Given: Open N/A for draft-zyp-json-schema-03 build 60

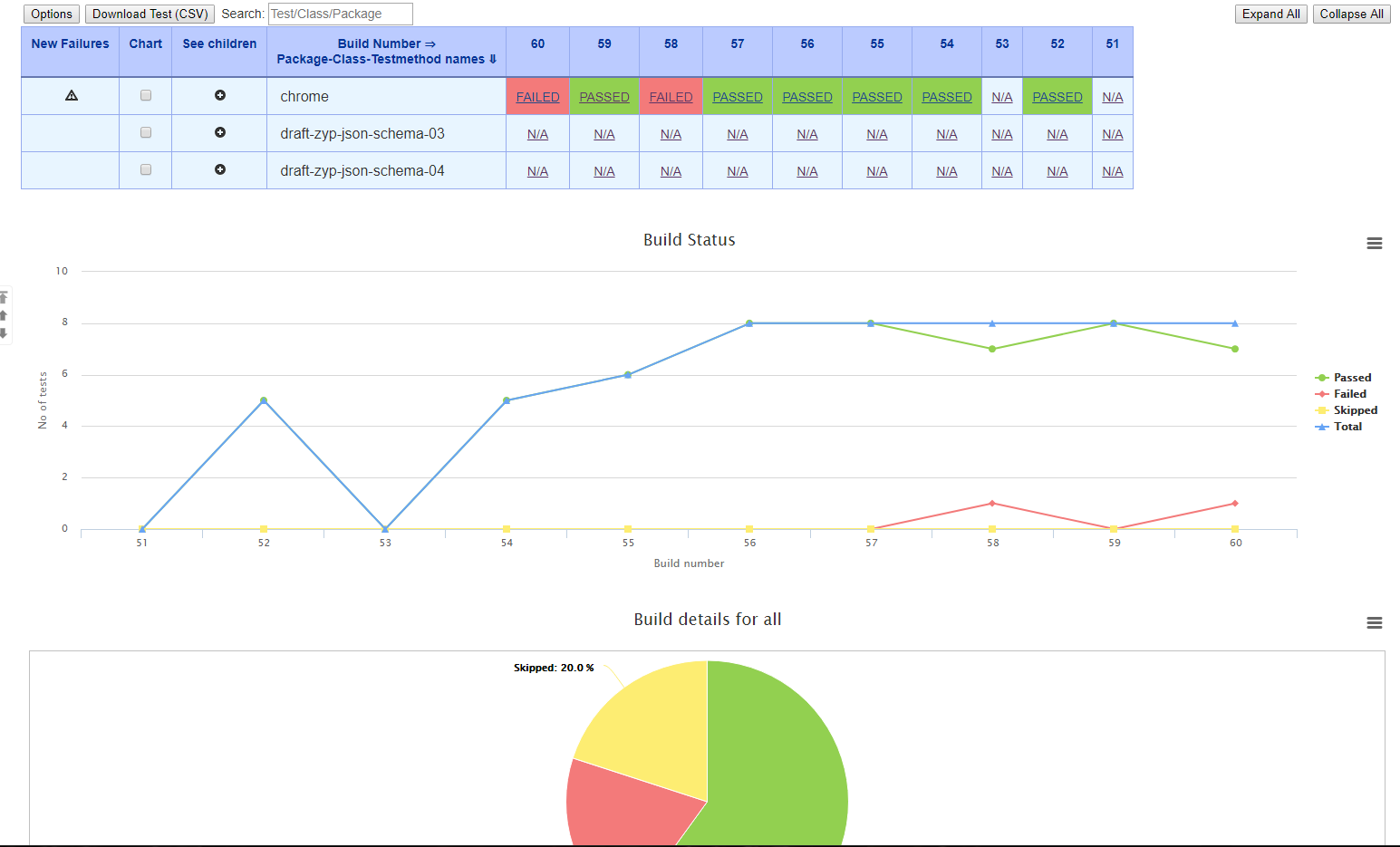Looking at the screenshot, I should click(538, 134).
